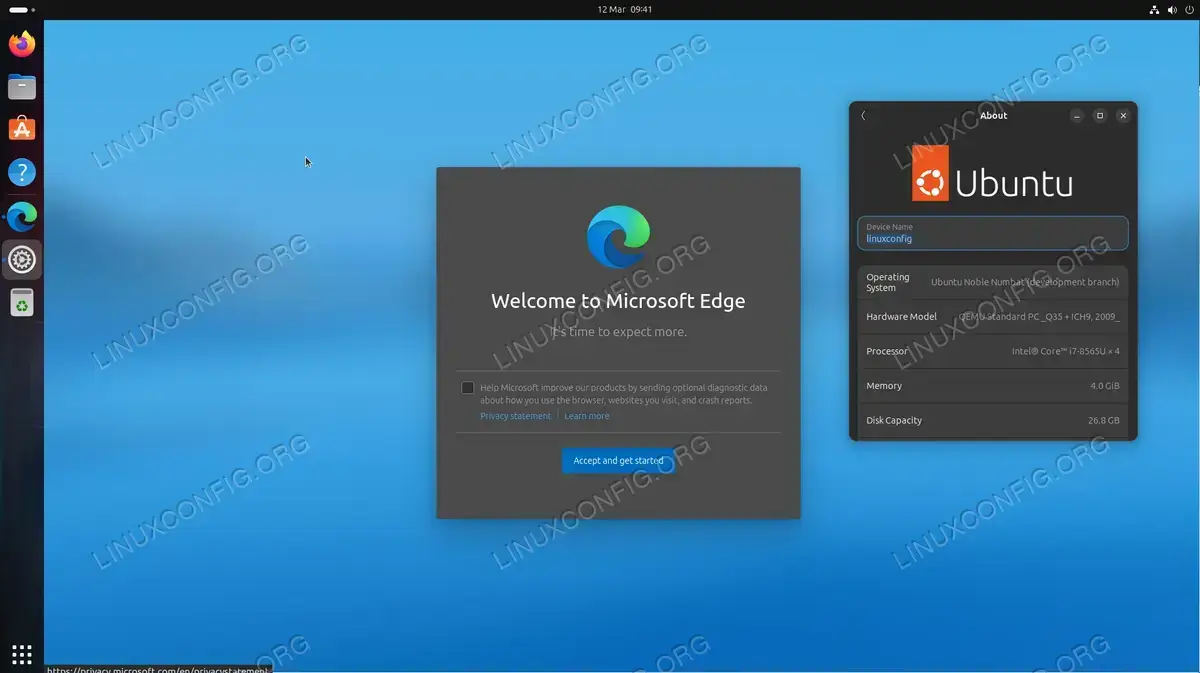Enable optional diagnostic data checkbox
The height and width of the screenshot is (673, 1200).
tap(467, 388)
